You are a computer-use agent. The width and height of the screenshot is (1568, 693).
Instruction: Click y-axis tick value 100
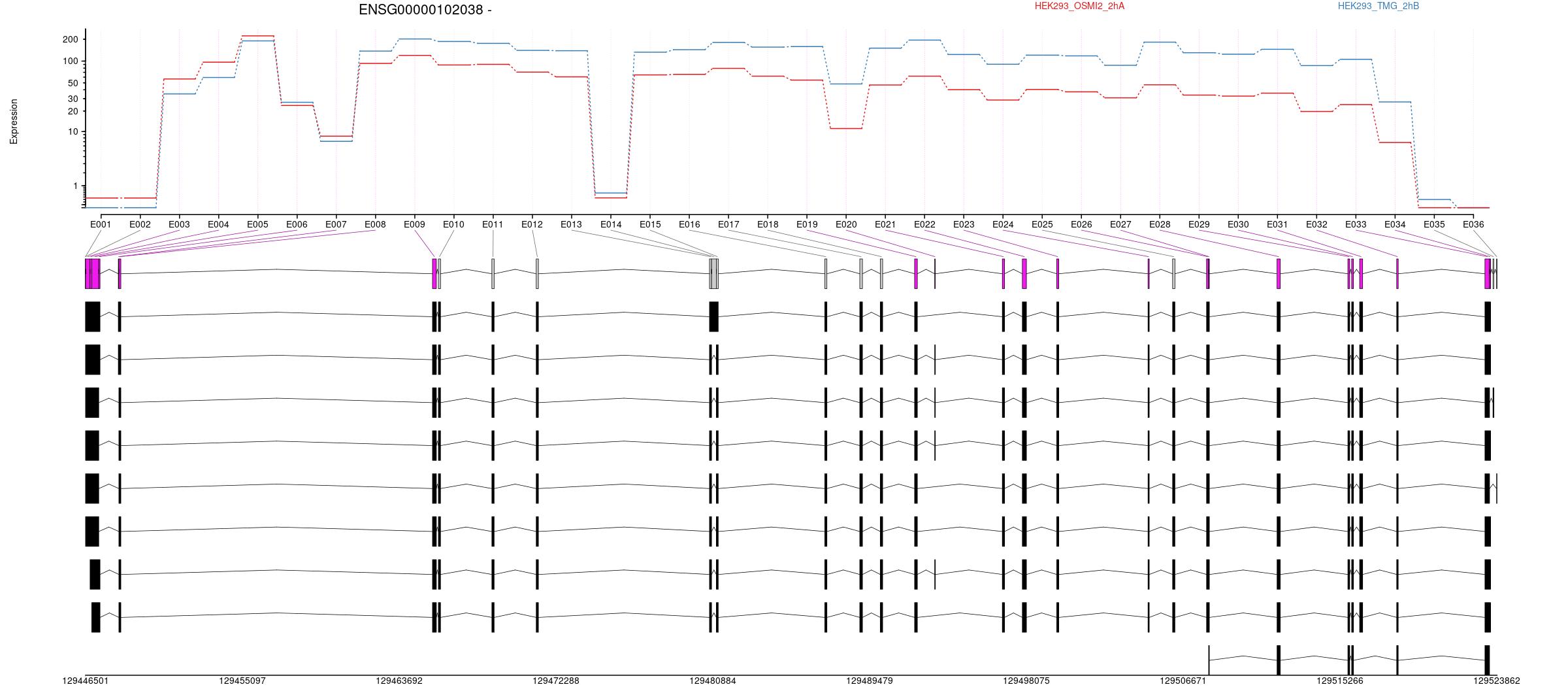[71, 61]
